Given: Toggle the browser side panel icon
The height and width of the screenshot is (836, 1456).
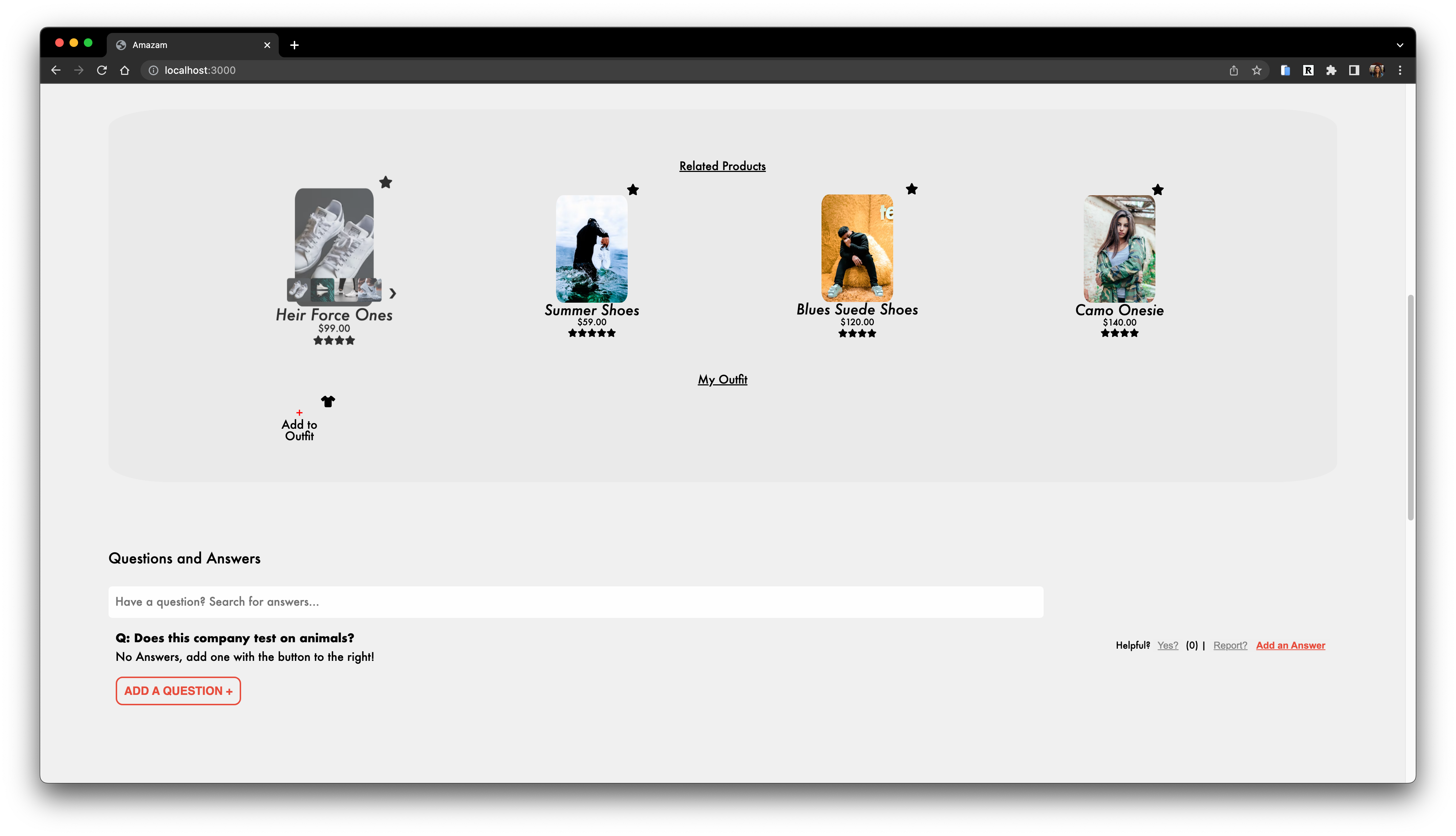Looking at the screenshot, I should click(x=1354, y=70).
